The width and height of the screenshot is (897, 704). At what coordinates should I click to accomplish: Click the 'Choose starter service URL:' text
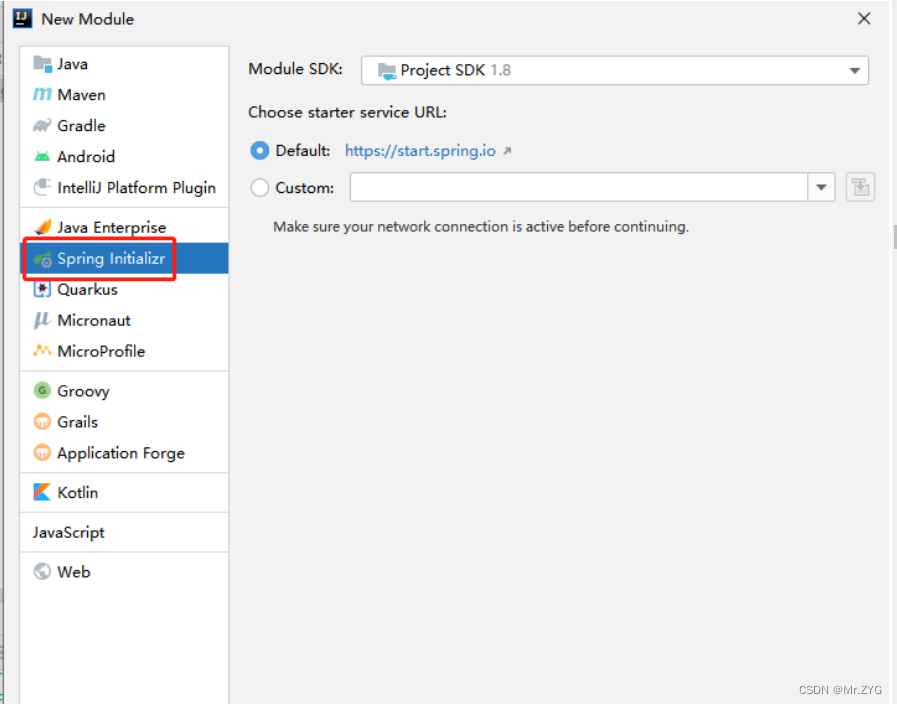[x=347, y=112]
